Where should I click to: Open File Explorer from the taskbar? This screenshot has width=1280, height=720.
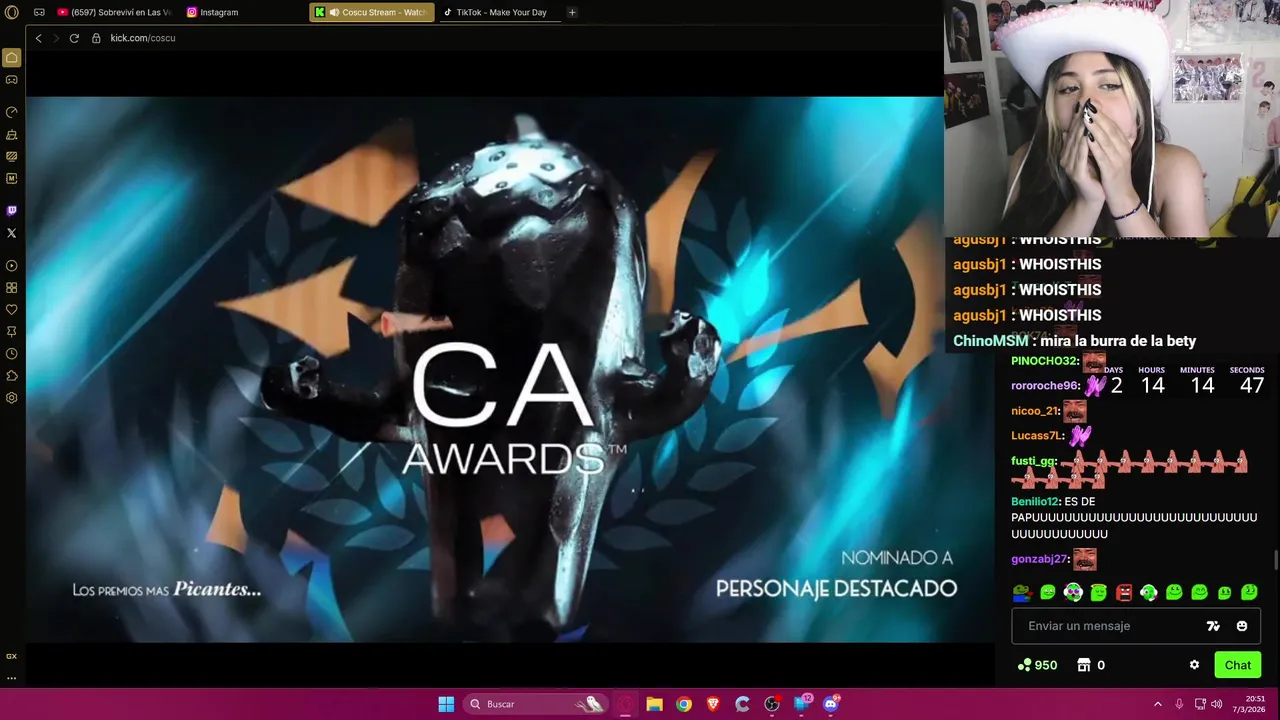[x=654, y=704]
